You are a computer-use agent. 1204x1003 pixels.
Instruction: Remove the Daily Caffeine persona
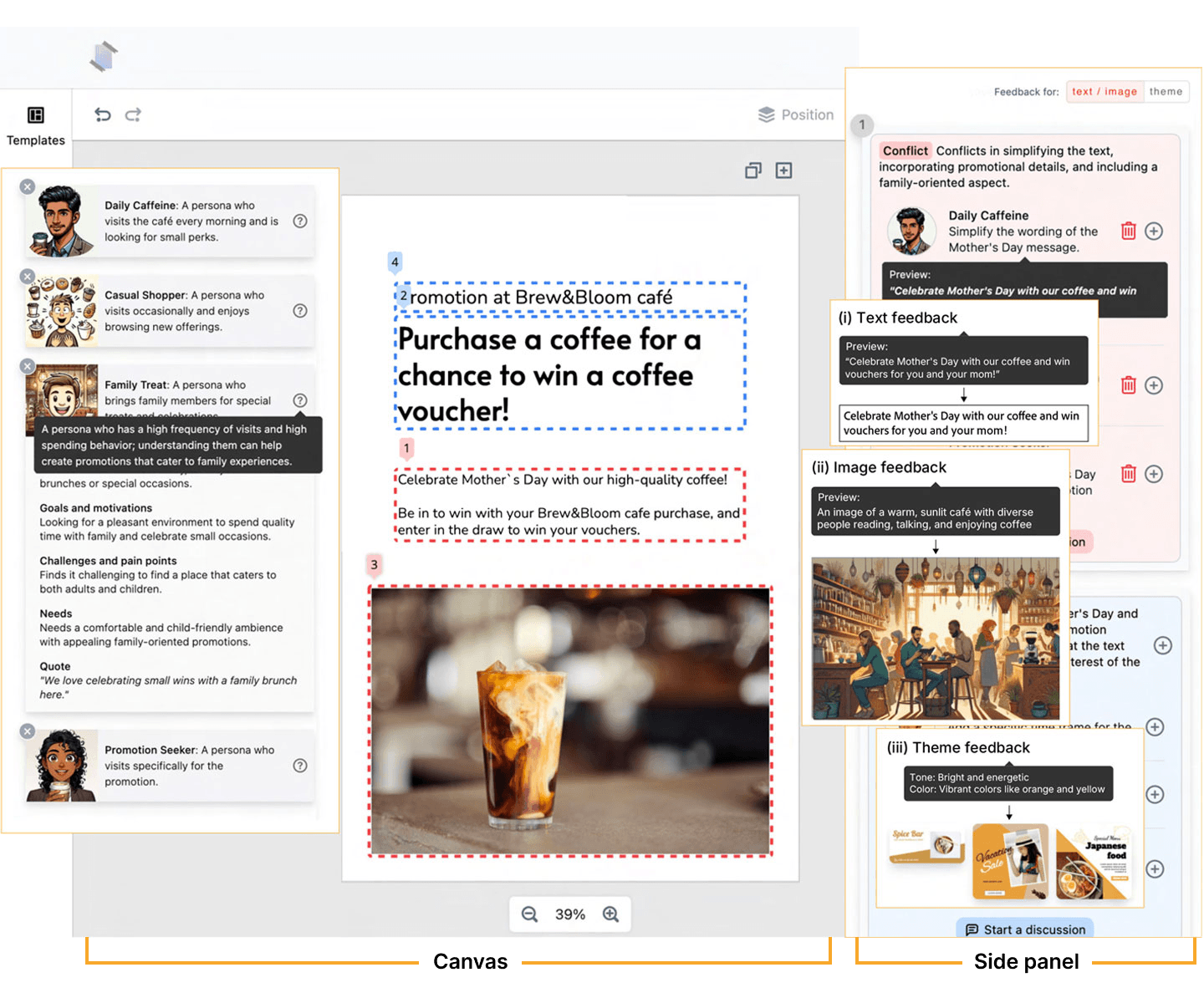[28, 186]
